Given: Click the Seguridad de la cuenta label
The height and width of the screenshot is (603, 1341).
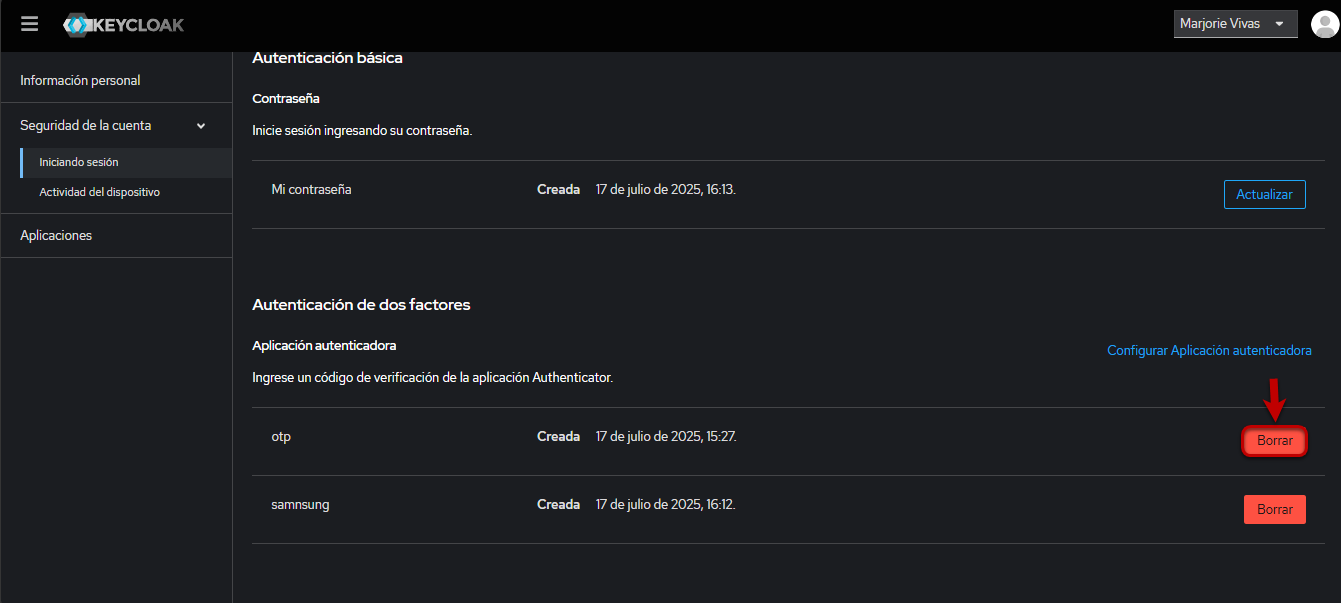Looking at the screenshot, I should point(86,126).
